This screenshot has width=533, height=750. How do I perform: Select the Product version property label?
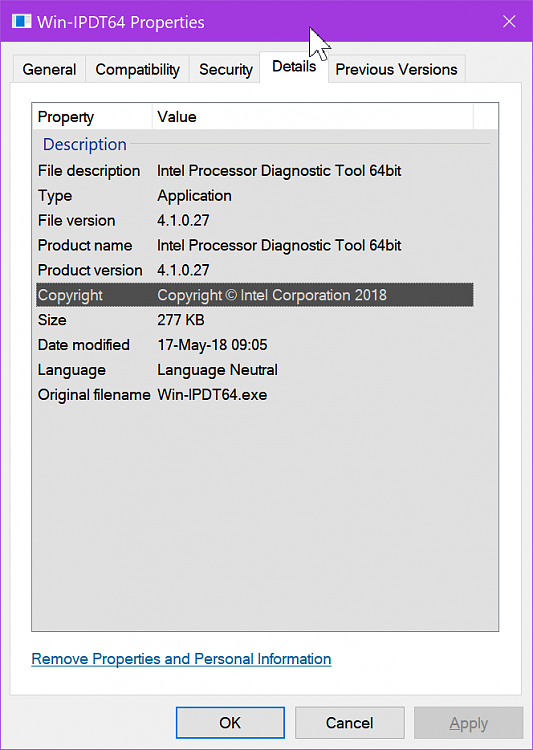point(90,270)
